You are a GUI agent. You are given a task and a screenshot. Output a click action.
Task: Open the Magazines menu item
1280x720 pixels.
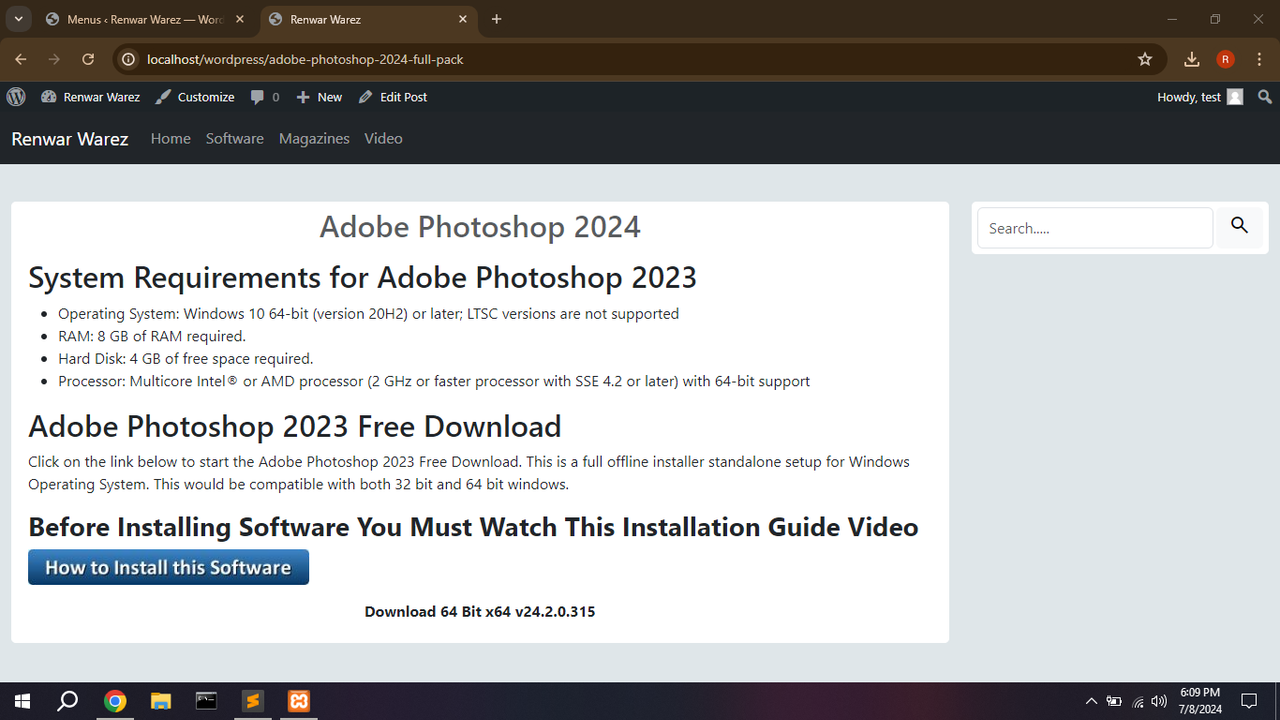point(314,139)
